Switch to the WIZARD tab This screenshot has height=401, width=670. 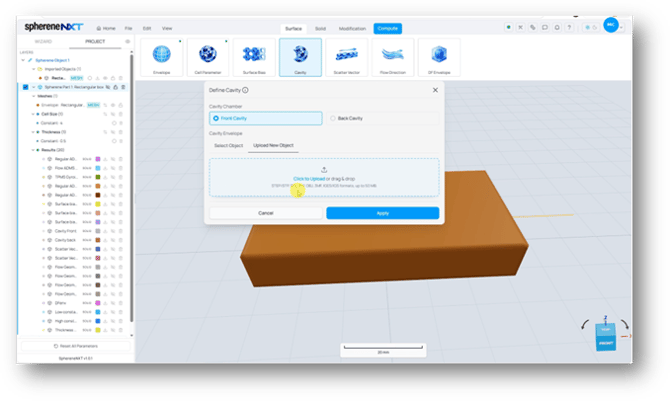[43, 41]
